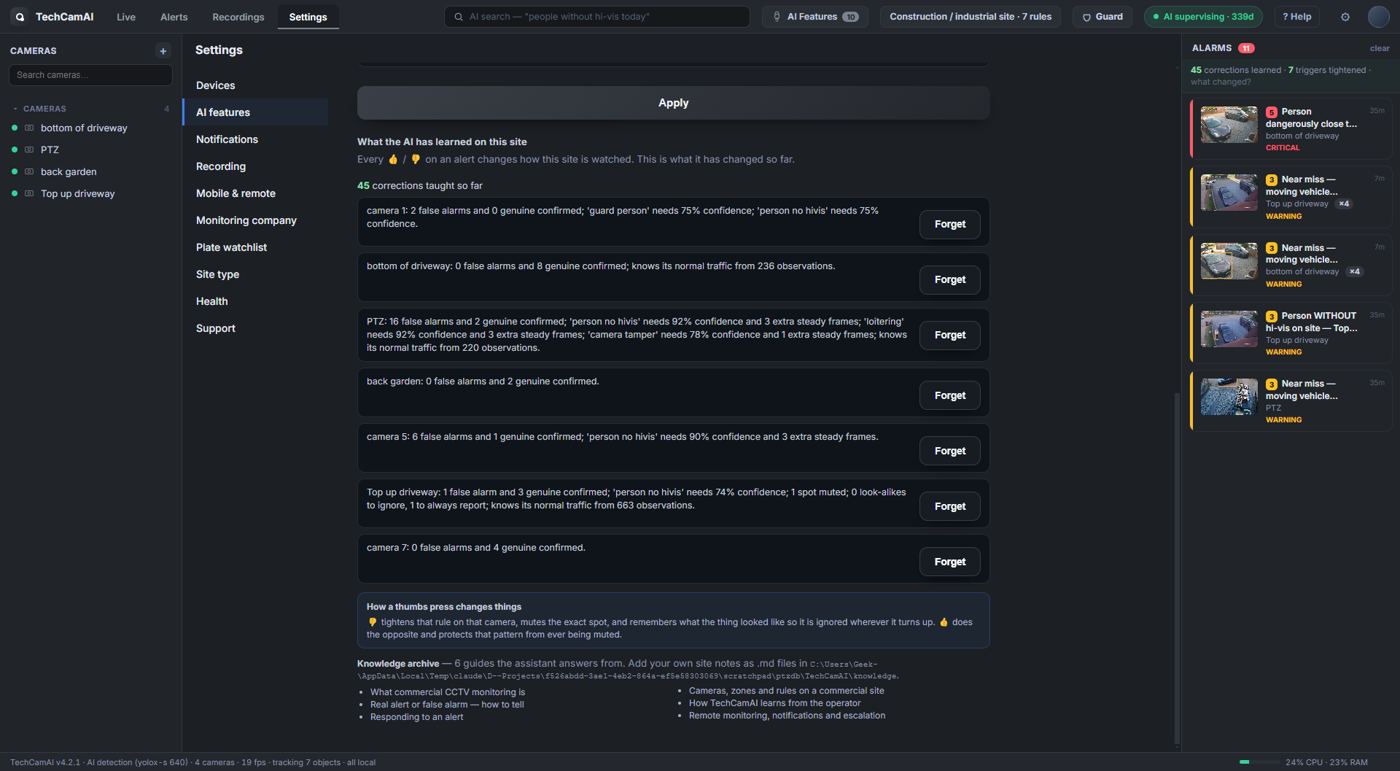This screenshot has height=771, width=1400.
Task: Click the camera icon beside bottom of driveway
Action: coord(29,128)
